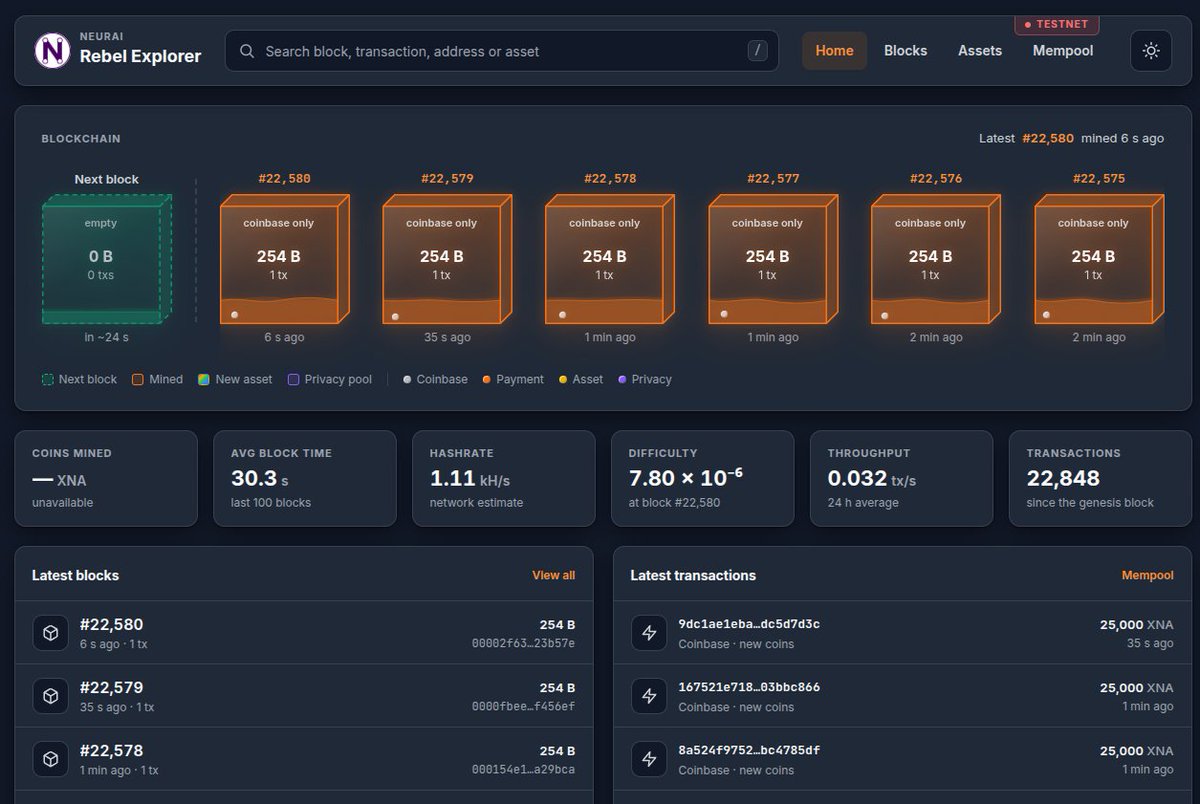
Task: Open the Mempool tab
Action: [x=1063, y=51]
